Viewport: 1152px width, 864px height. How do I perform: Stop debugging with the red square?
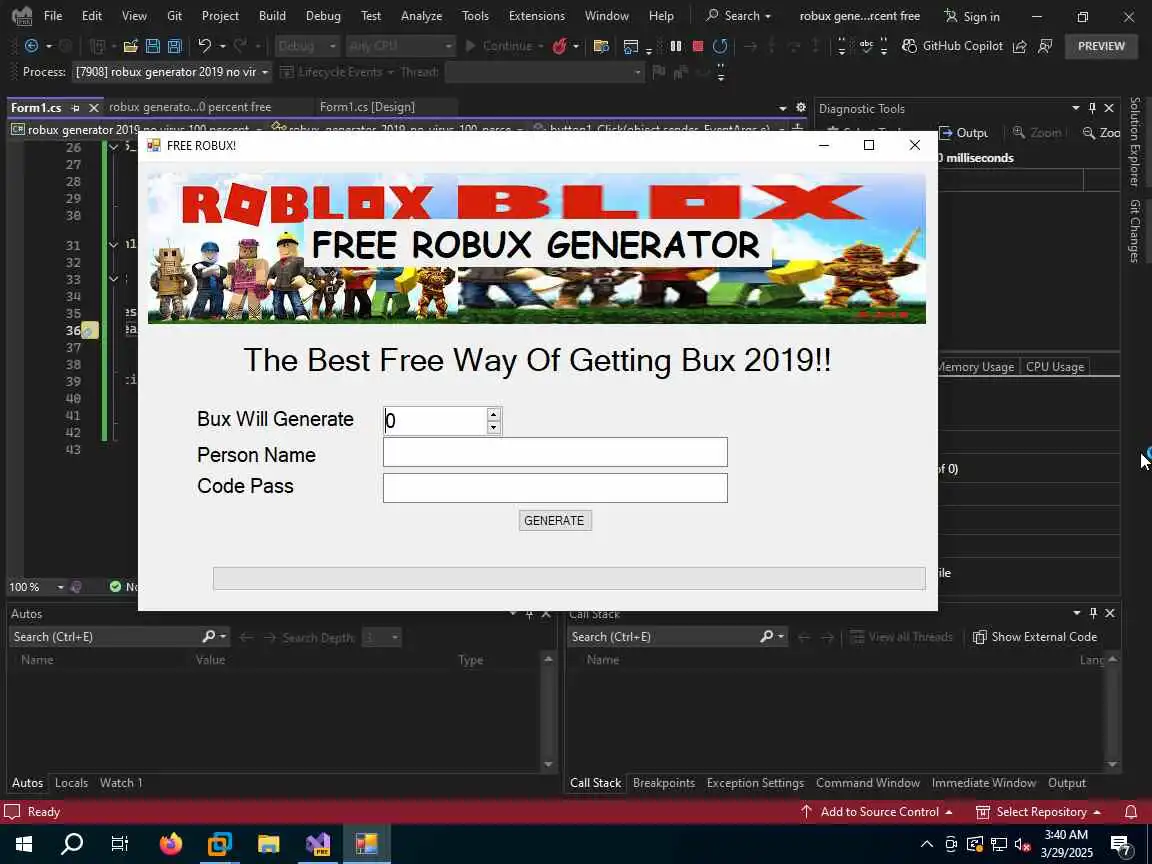click(x=698, y=46)
